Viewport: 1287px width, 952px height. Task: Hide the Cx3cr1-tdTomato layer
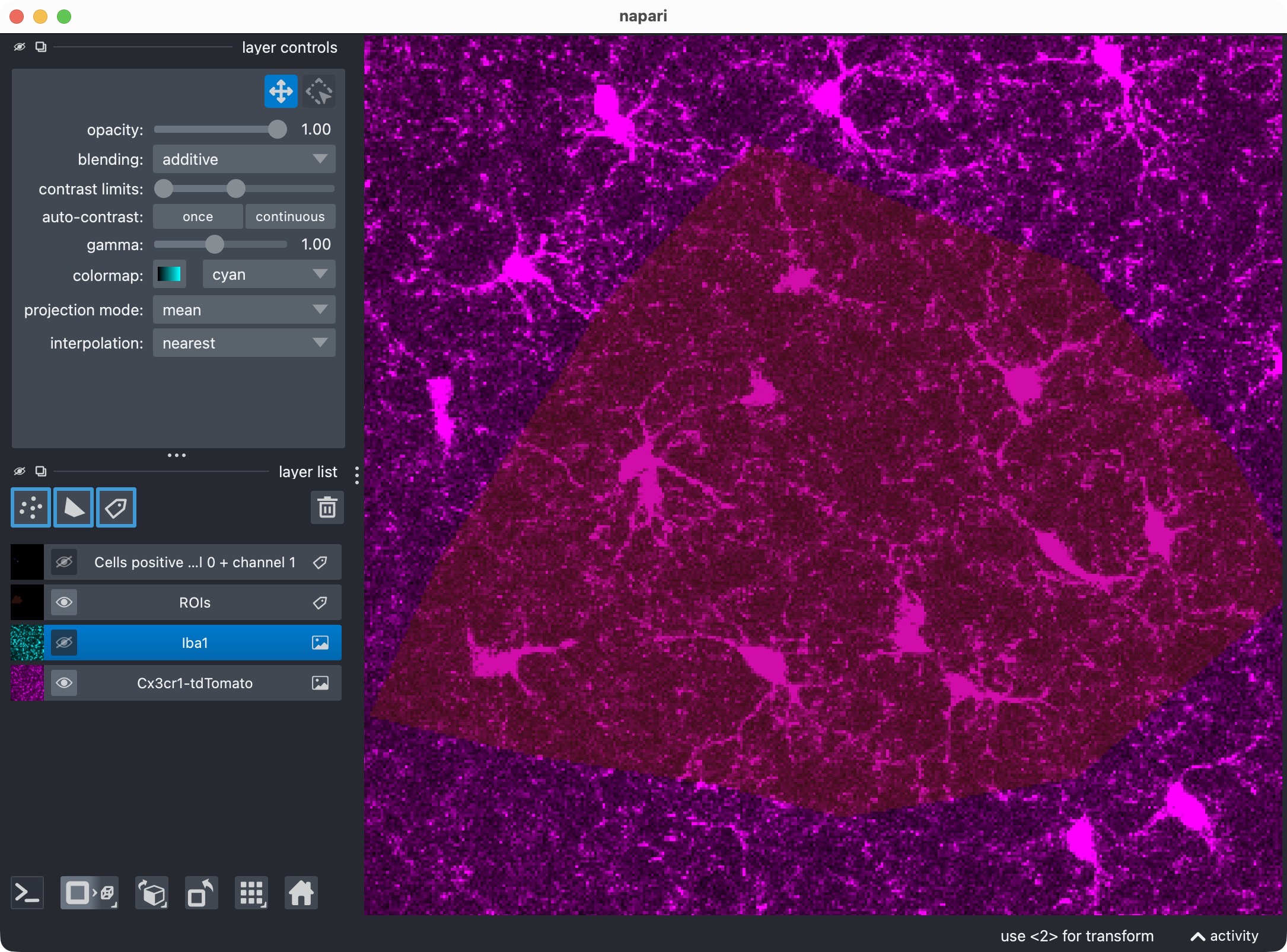[64, 683]
